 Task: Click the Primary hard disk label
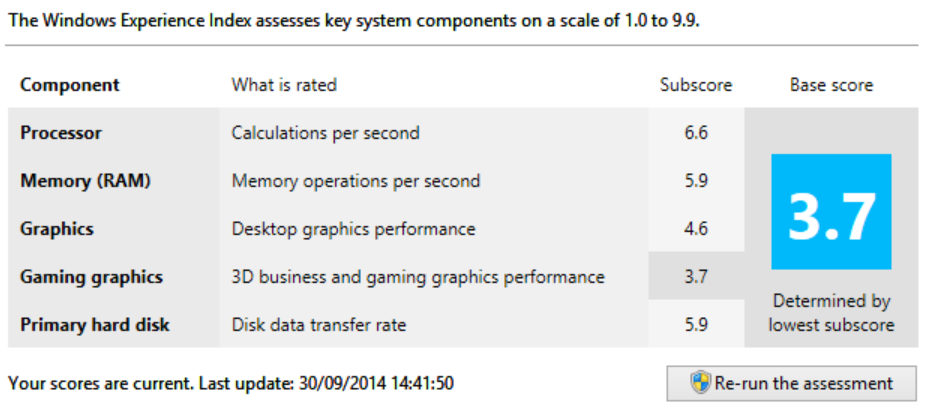(x=95, y=325)
